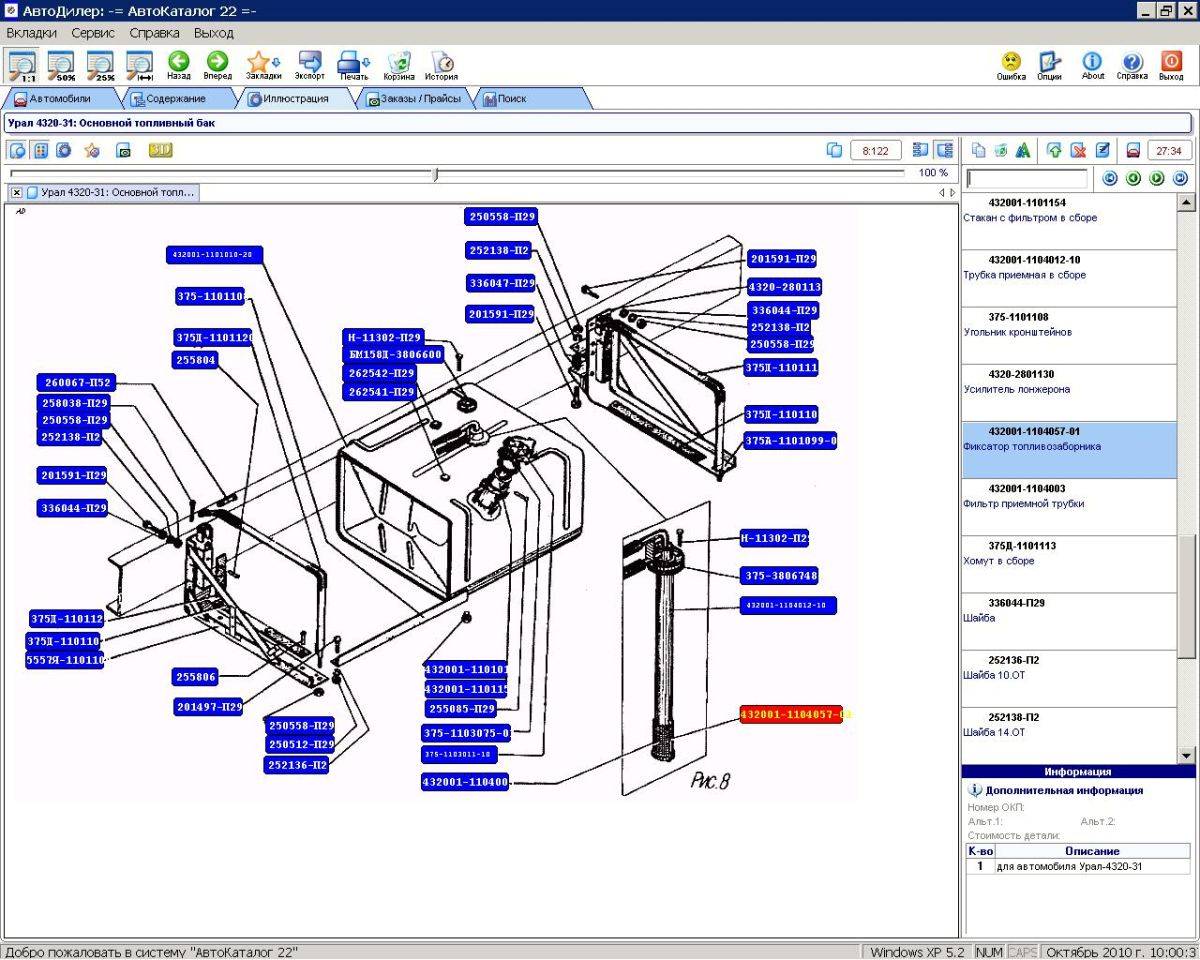Report a problem via Ошибка icon
This screenshot has height=960, width=1200.
point(1011,65)
